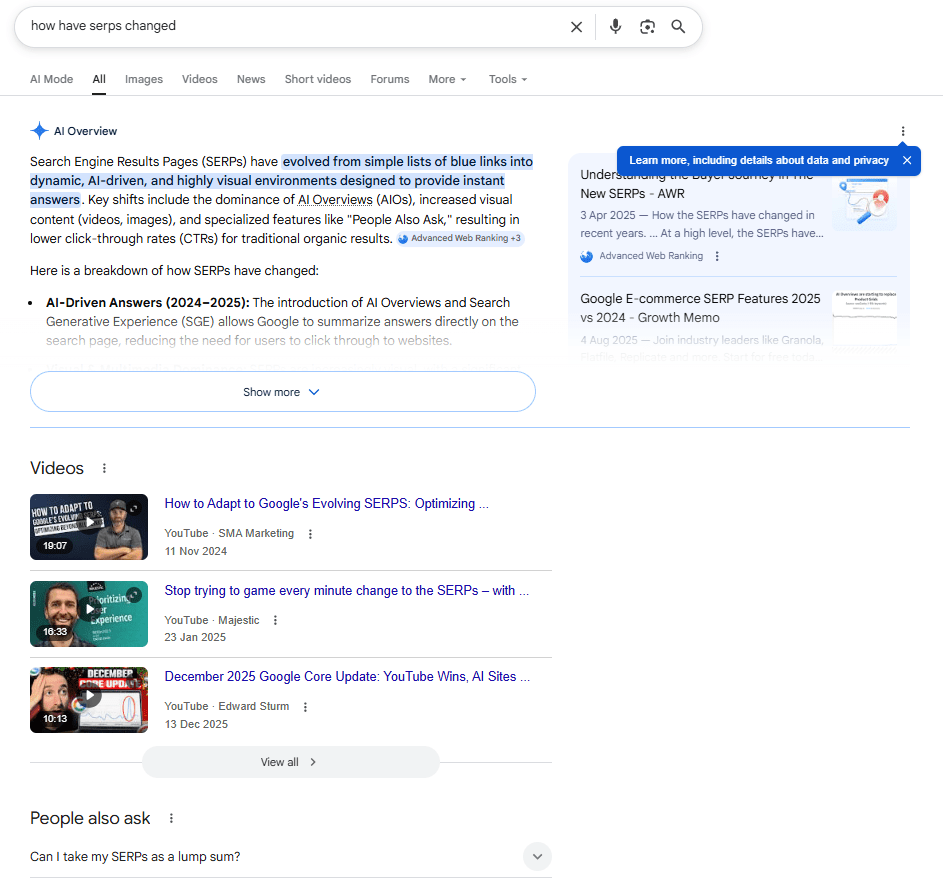
Task: Show more of the AI Overview
Action: [x=283, y=392]
